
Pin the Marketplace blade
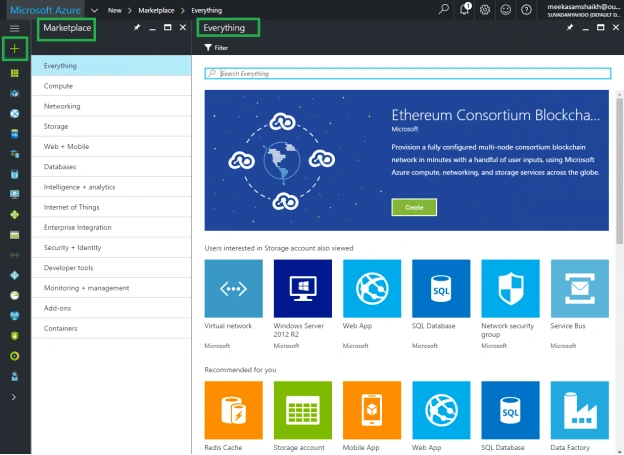click(x=137, y=27)
